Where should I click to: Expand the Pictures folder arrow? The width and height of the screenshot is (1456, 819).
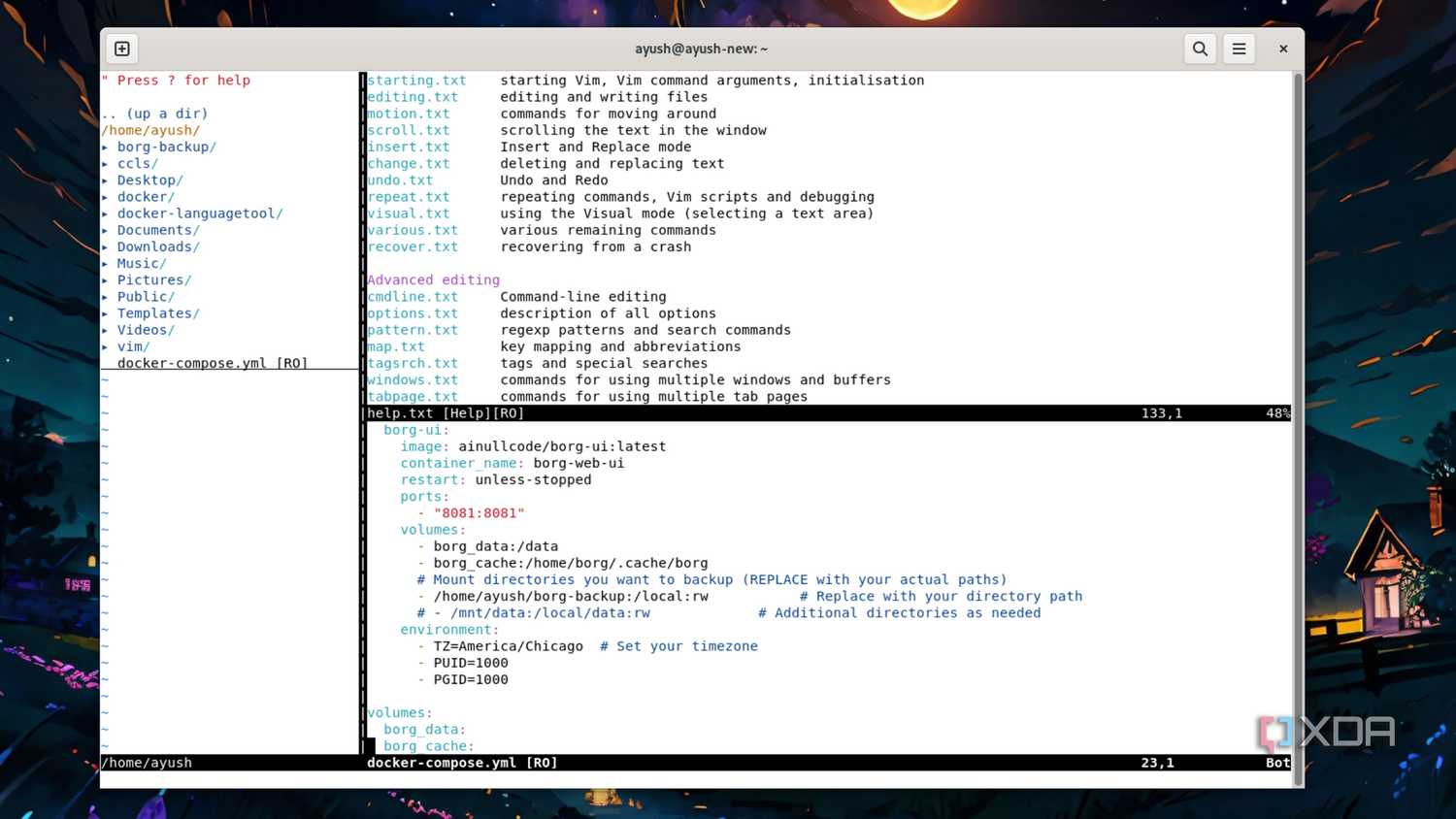click(105, 280)
